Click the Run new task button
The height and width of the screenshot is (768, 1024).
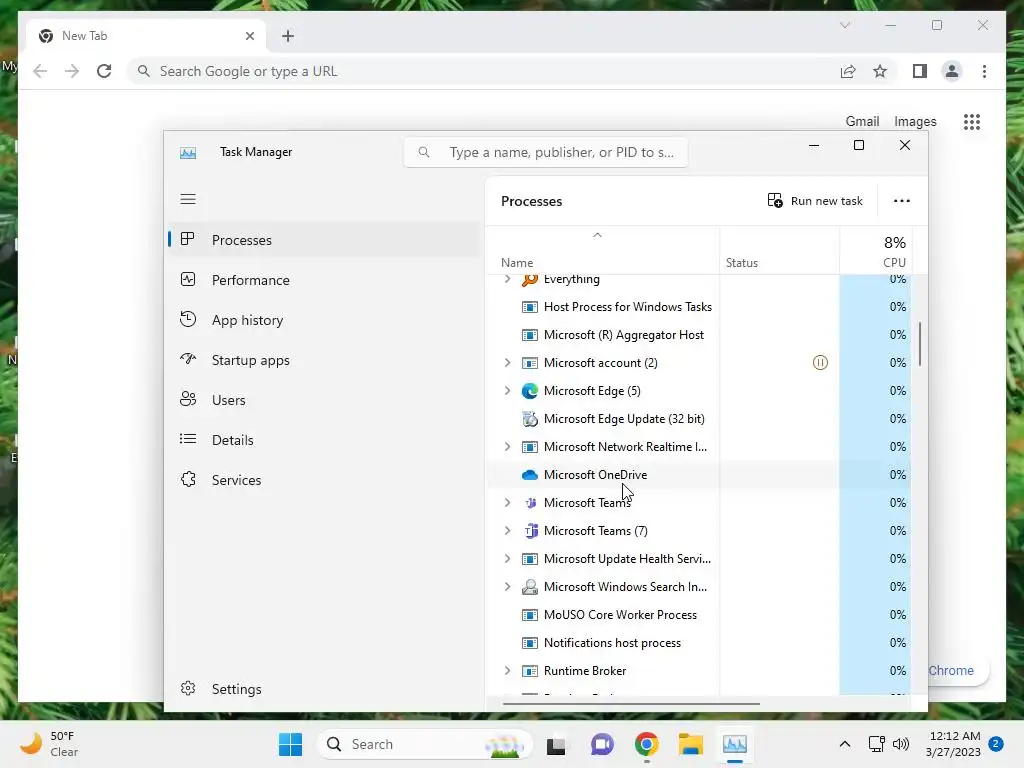click(x=815, y=200)
